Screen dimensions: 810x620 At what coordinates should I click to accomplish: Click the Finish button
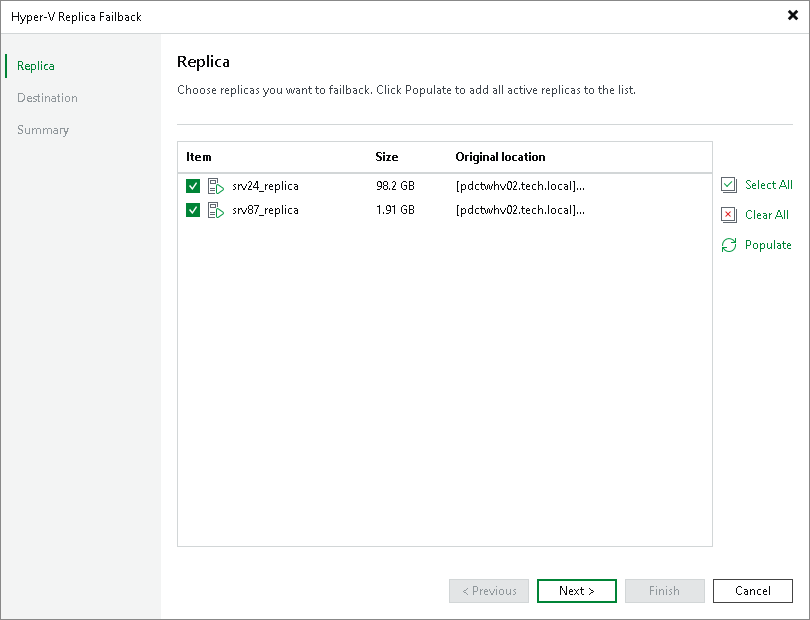click(664, 591)
